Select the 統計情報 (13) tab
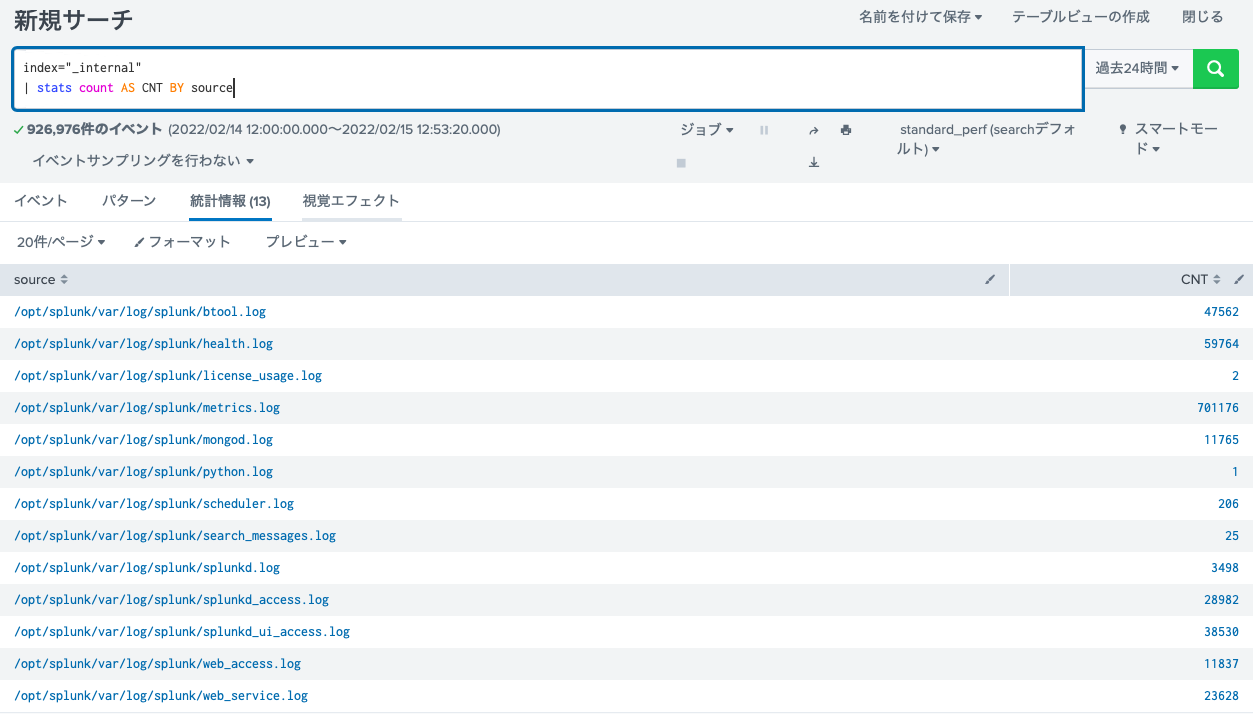The width and height of the screenshot is (1253, 720). 230,201
